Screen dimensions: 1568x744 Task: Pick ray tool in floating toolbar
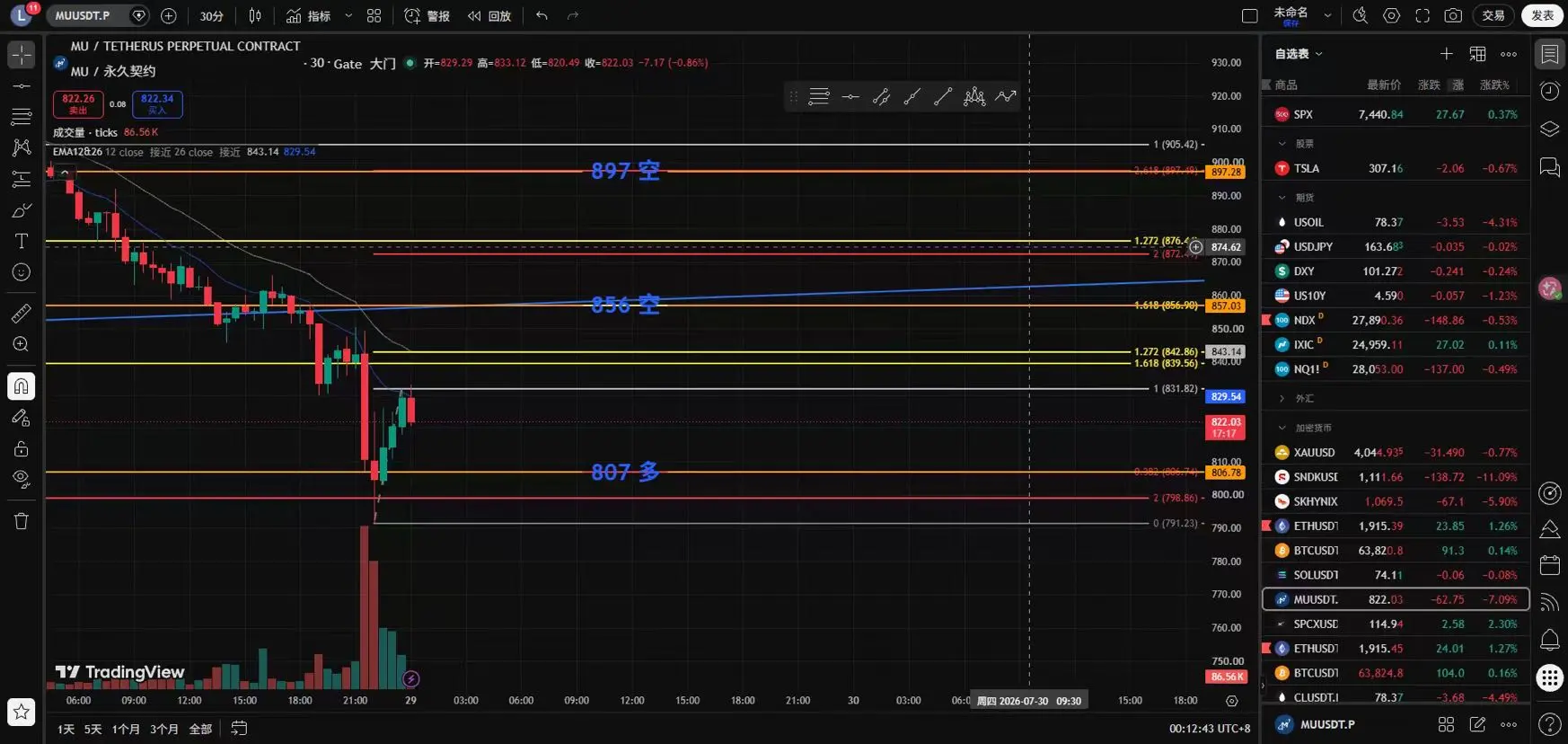[x=912, y=96]
